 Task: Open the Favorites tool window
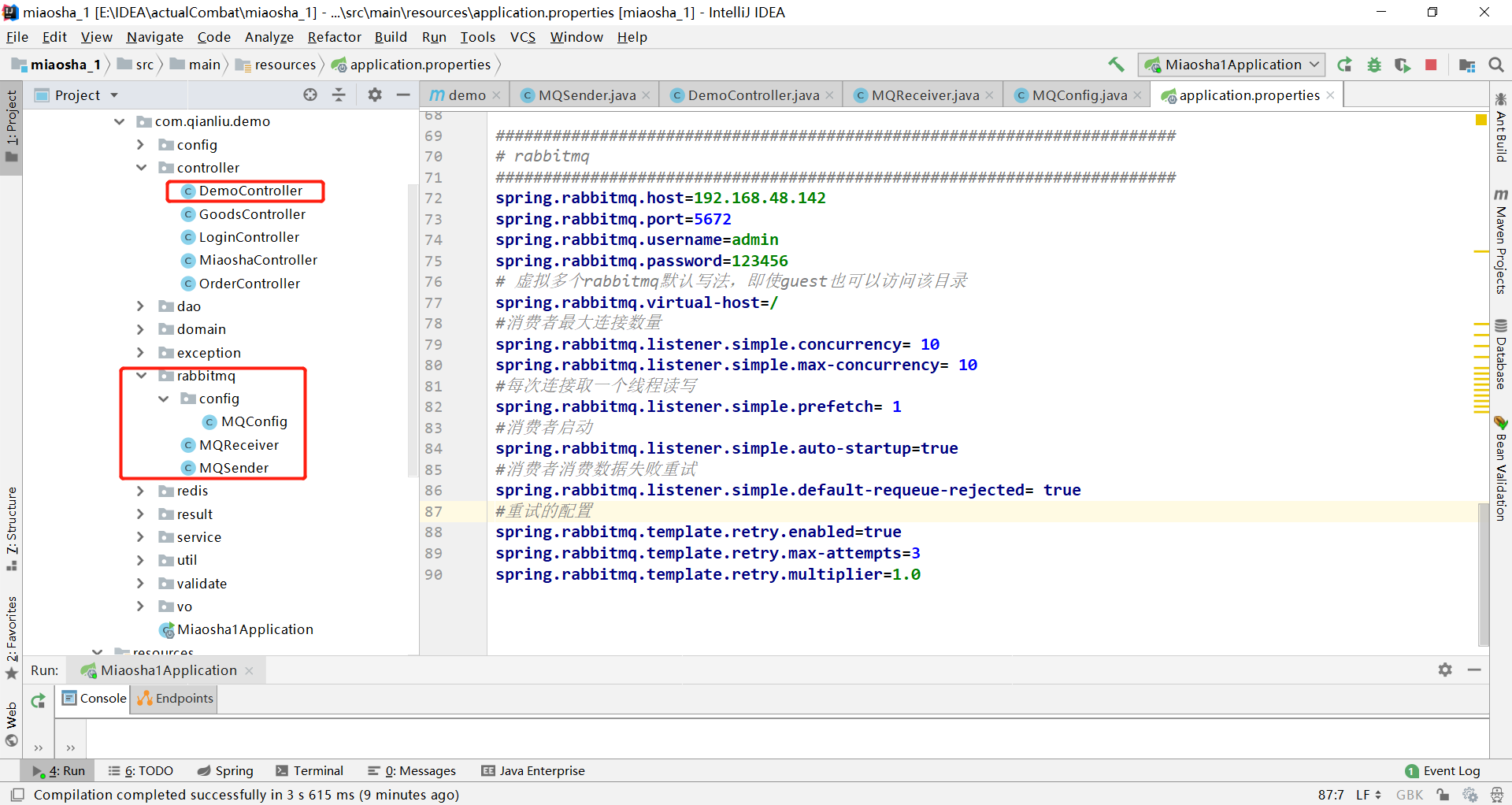point(12,636)
